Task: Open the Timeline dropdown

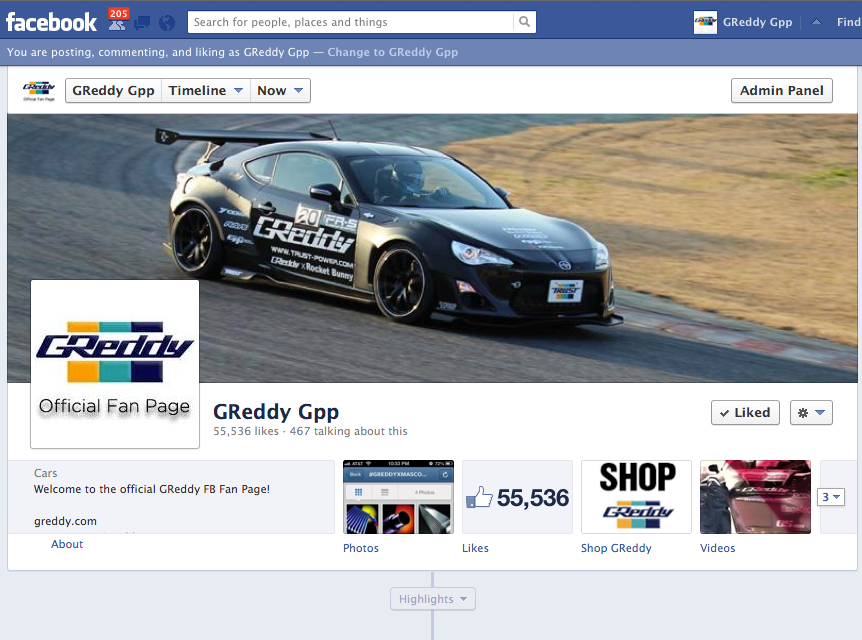Action: coord(206,91)
